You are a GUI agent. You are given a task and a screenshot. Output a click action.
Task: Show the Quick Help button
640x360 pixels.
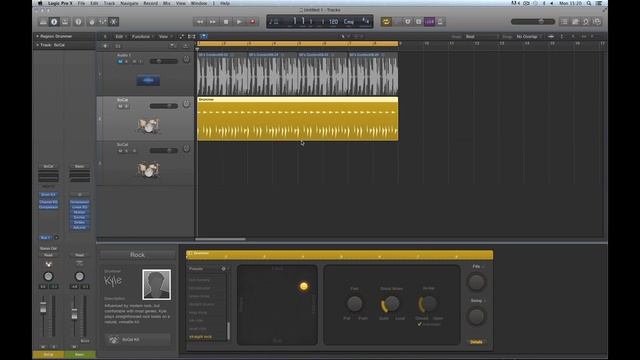[x=78, y=22]
